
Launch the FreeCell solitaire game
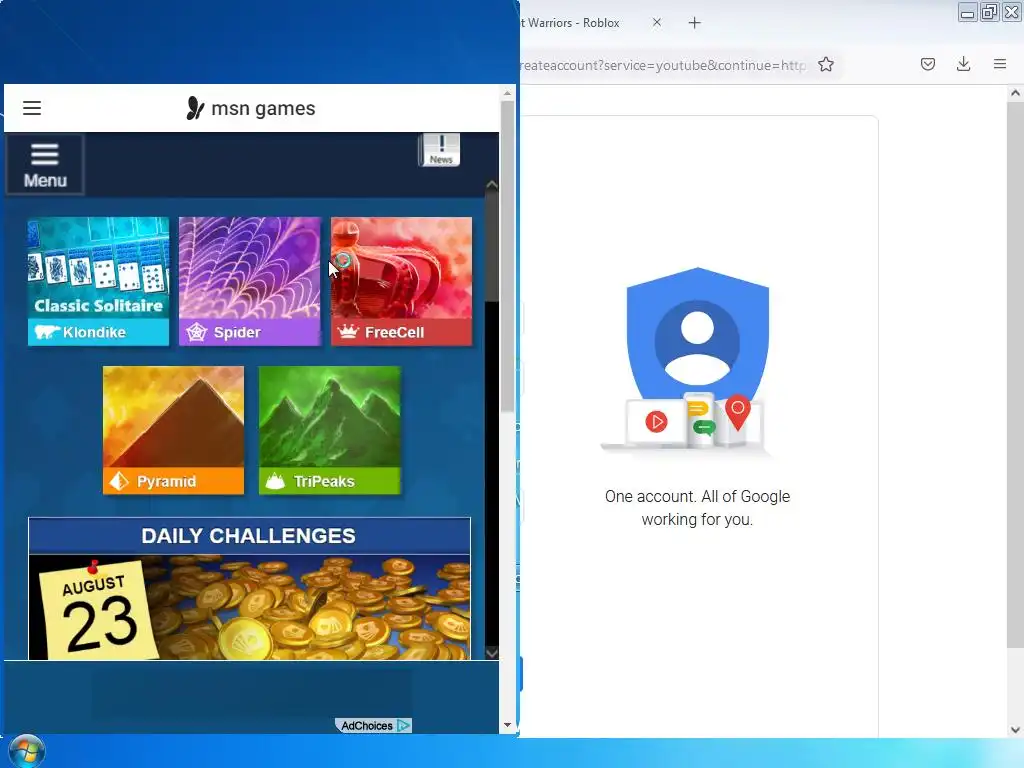click(402, 281)
